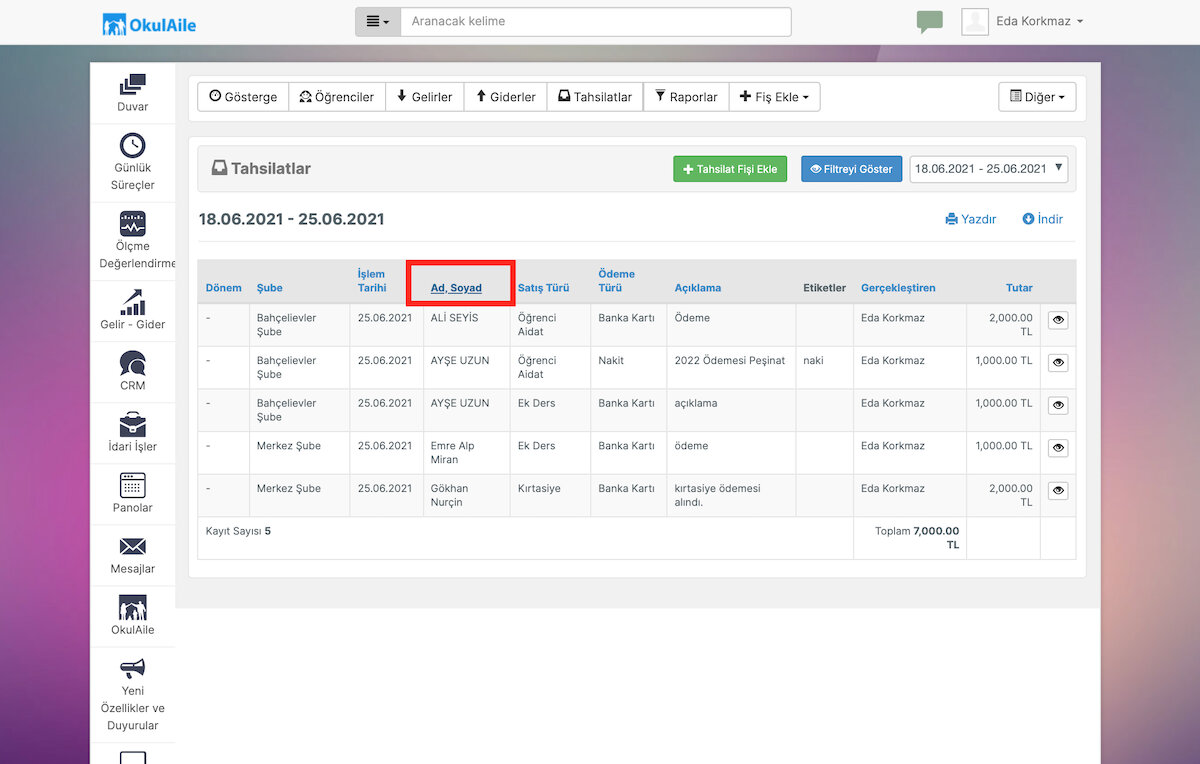Open the search category list dropdown

point(378,22)
